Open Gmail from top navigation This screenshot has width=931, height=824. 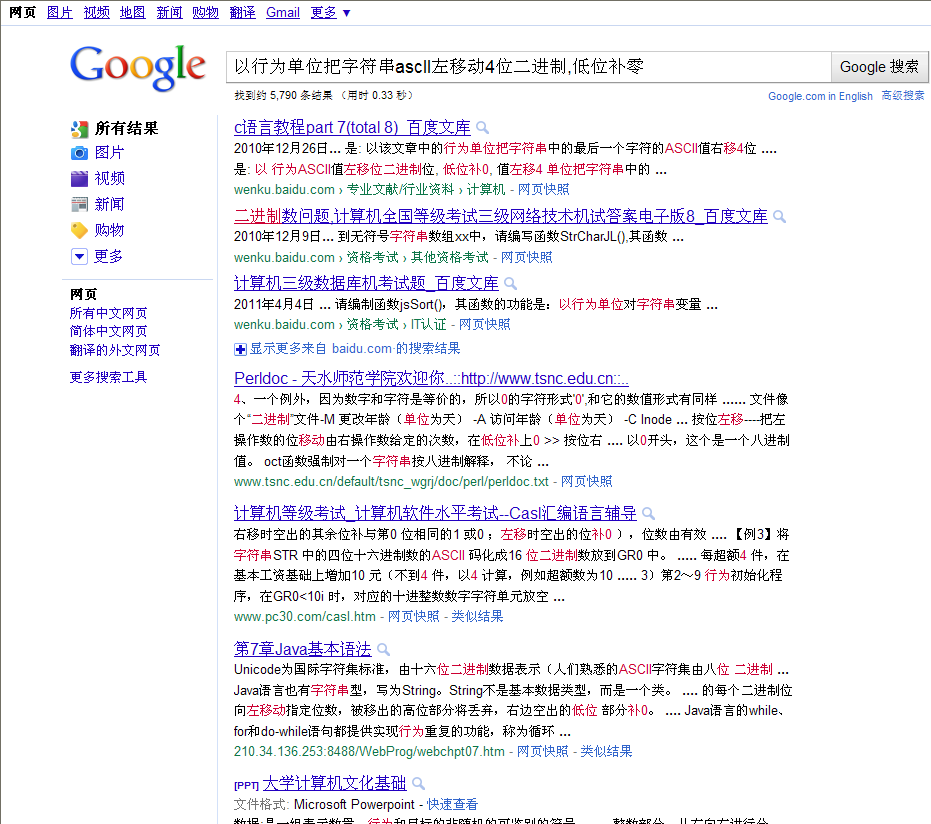click(283, 12)
